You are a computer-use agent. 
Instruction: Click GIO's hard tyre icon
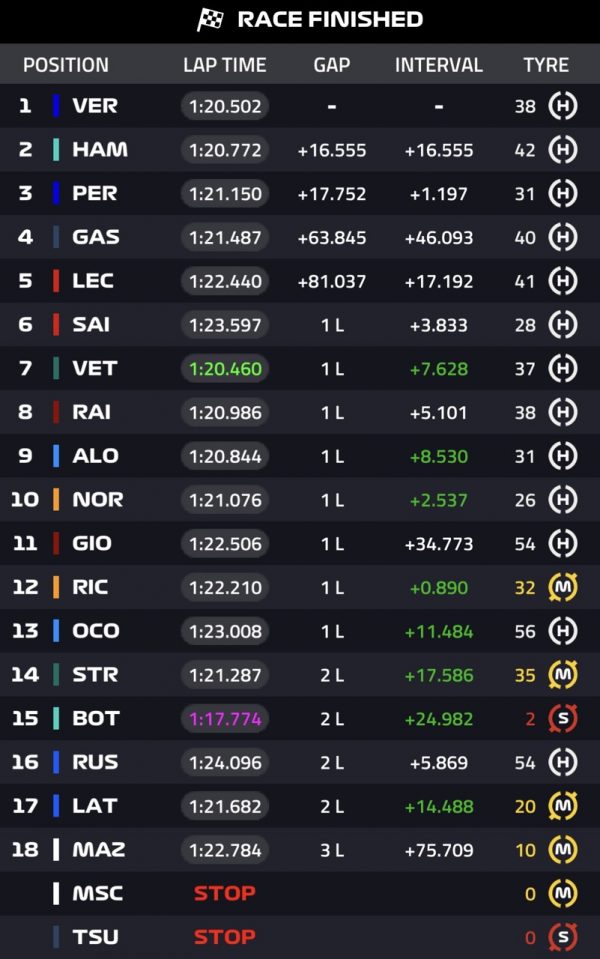[563, 544]
